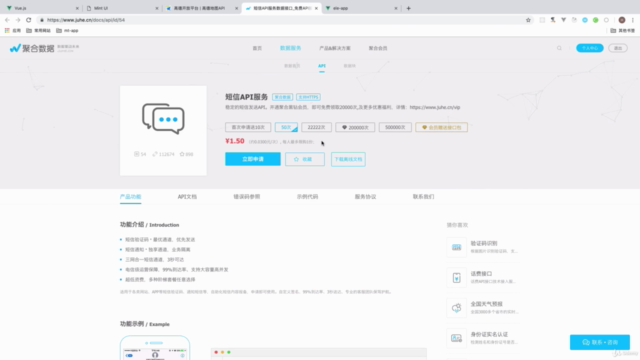Close the ele-app tab
The height and width of the screenshot is (360, 640).
396,8
